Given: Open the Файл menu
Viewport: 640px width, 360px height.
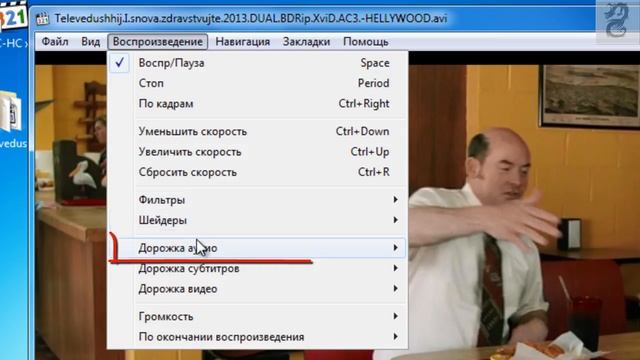Looking at the screenshot, I should pos(55,42).
